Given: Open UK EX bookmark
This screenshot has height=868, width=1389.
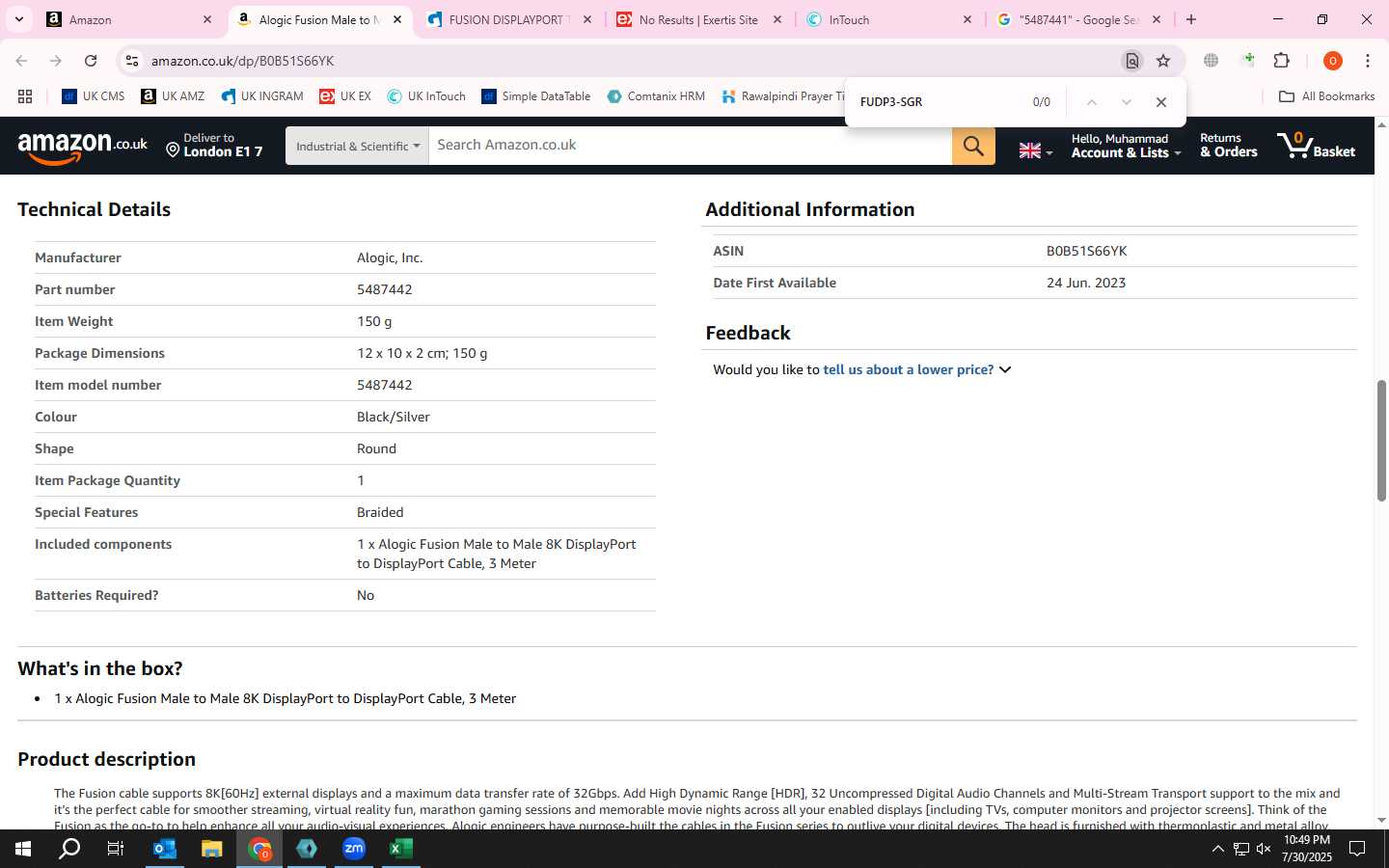Looking at the screenshot, I should [345, 96].
